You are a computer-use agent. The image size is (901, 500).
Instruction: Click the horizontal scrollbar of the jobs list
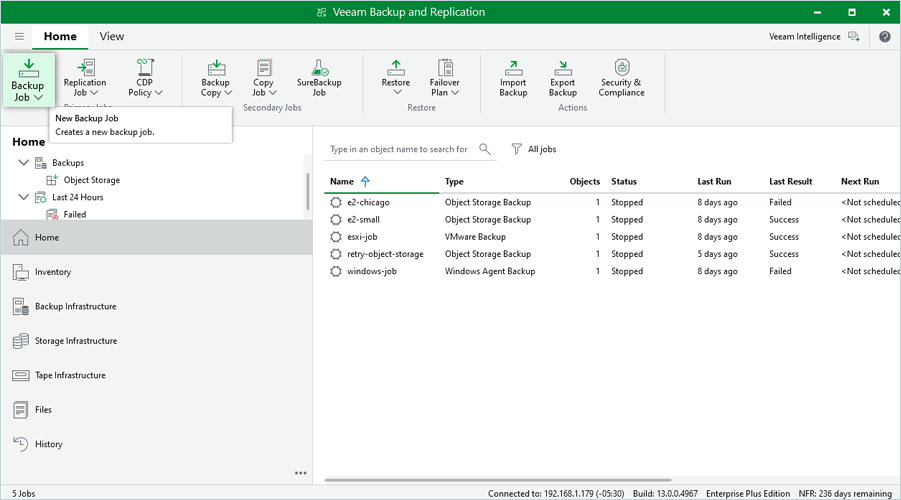pyautogui.click(x=498, y=480)
